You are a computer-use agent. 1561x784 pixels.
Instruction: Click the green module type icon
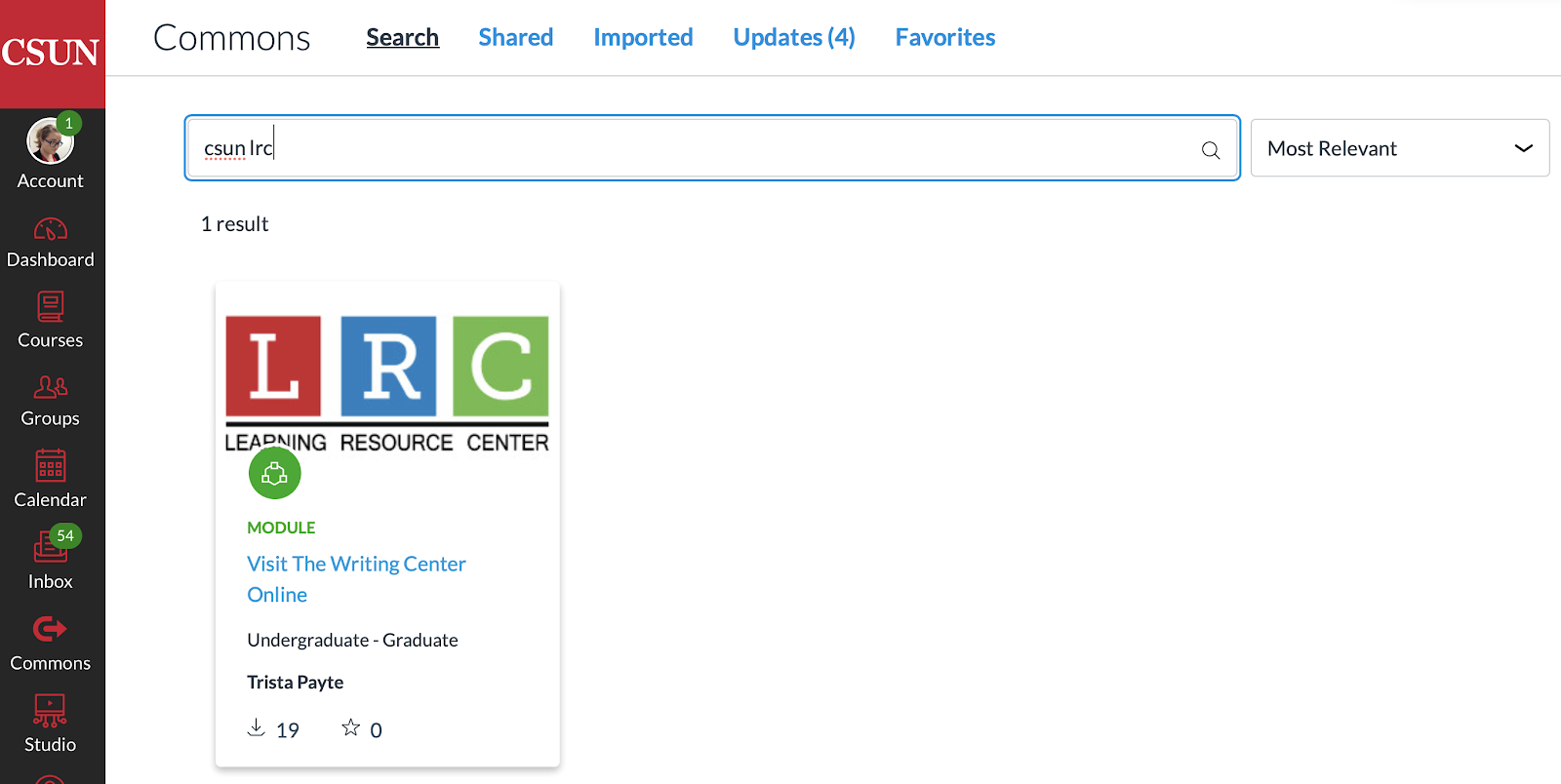[x=275, y=474]
